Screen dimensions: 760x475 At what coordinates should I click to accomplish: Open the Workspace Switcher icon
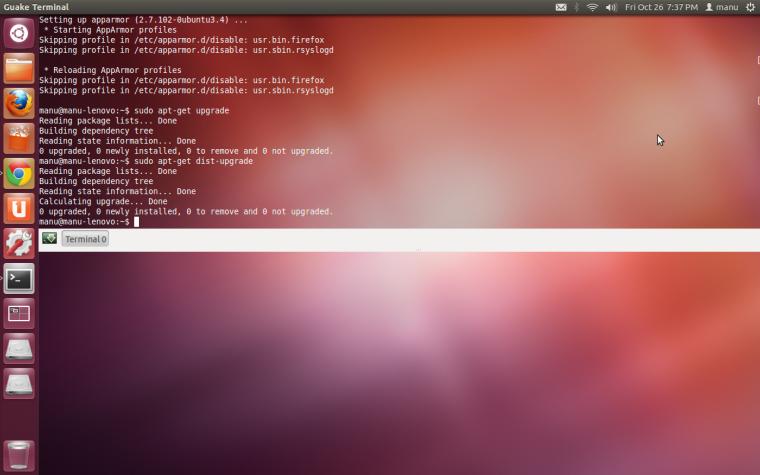(19, 314)
